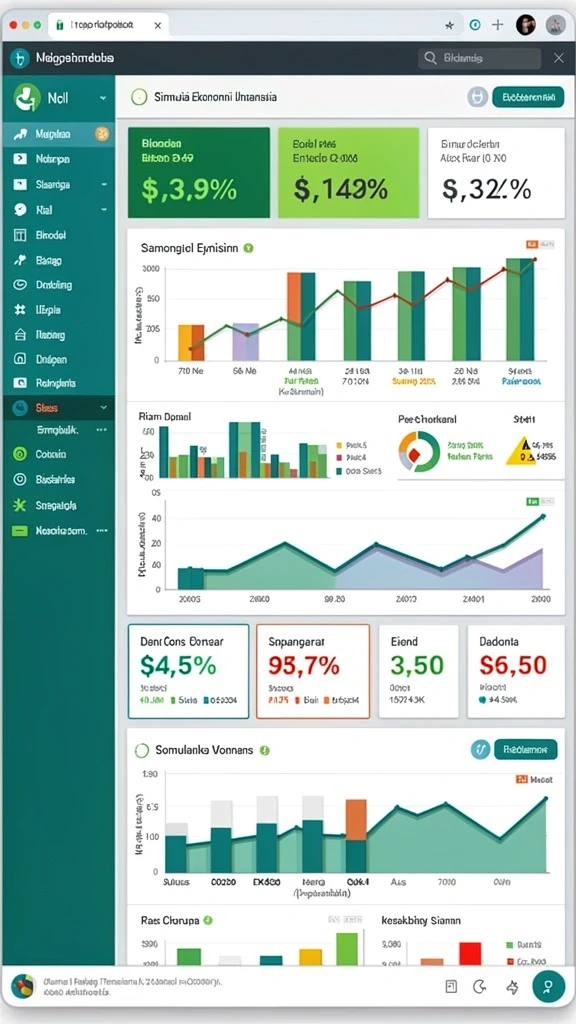576x1024 pixels.
Task: Toggle the circle beside Simula Ekononni Untansia
Action: (x=138, y=97)
